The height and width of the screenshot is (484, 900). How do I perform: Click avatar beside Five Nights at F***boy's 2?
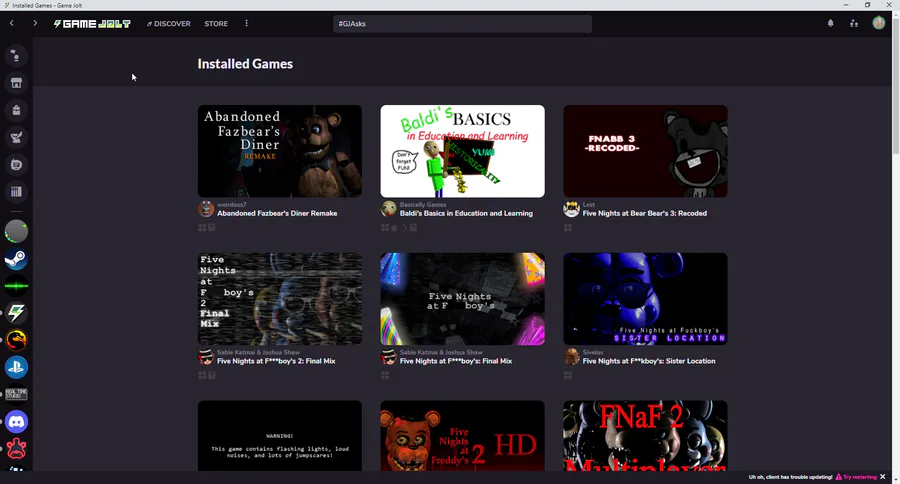206,357
